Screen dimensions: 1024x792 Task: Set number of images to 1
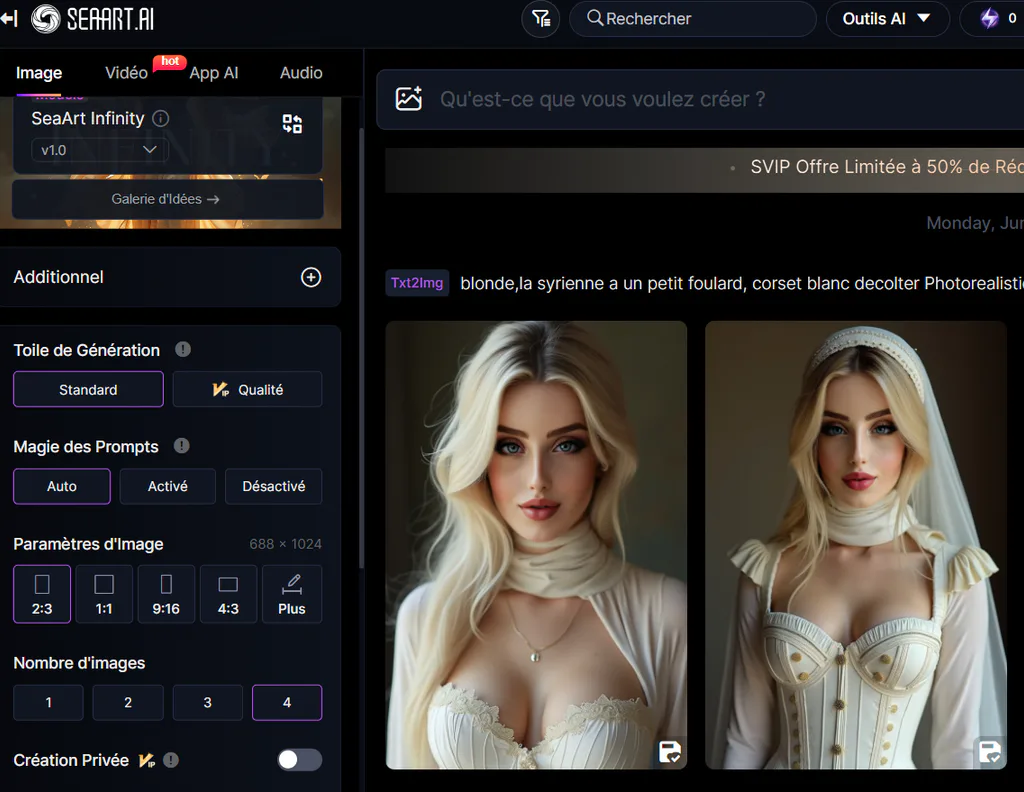click(x=48, y=703)
